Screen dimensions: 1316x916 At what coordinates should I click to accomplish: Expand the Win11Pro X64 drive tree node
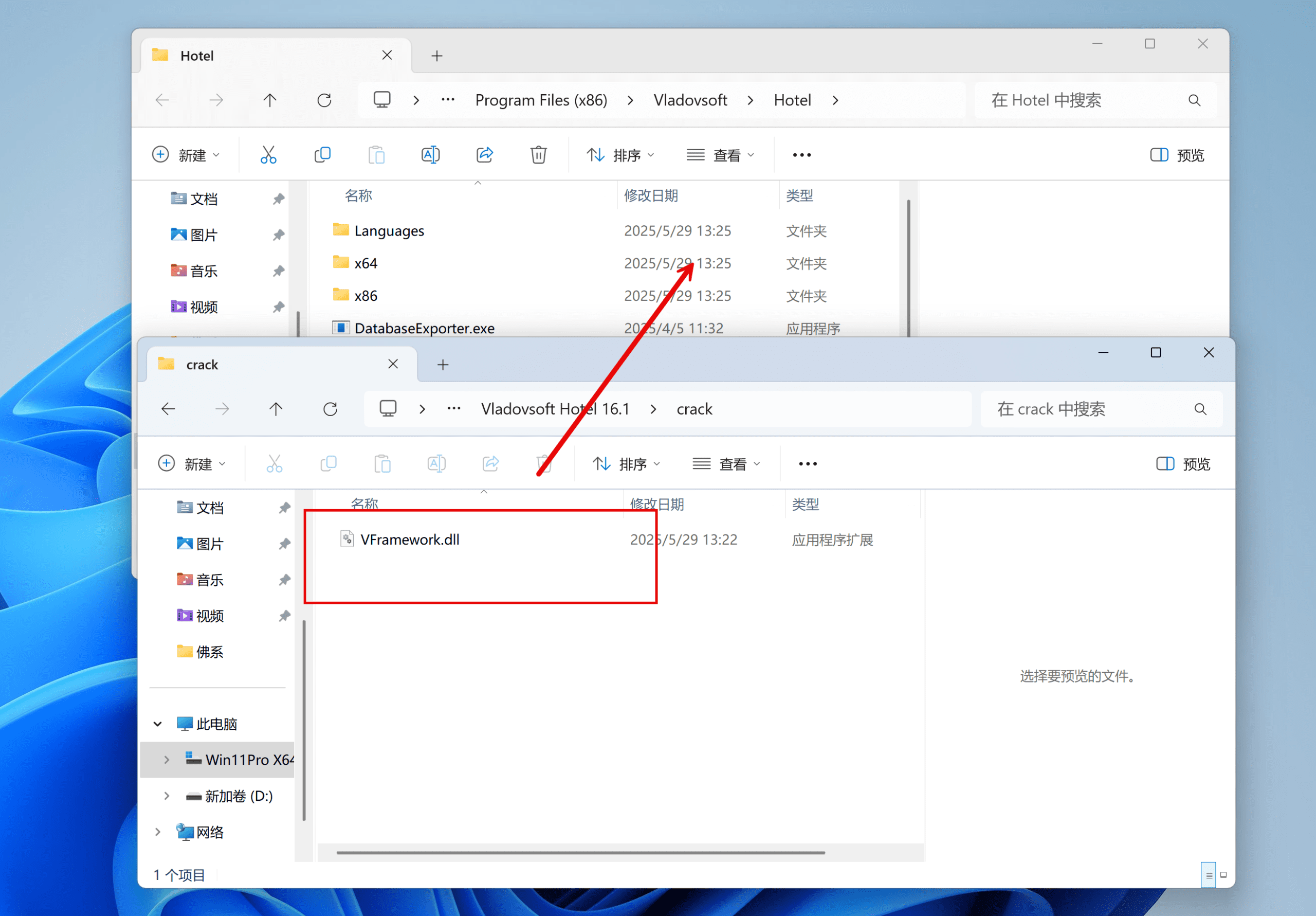[167, 760]
